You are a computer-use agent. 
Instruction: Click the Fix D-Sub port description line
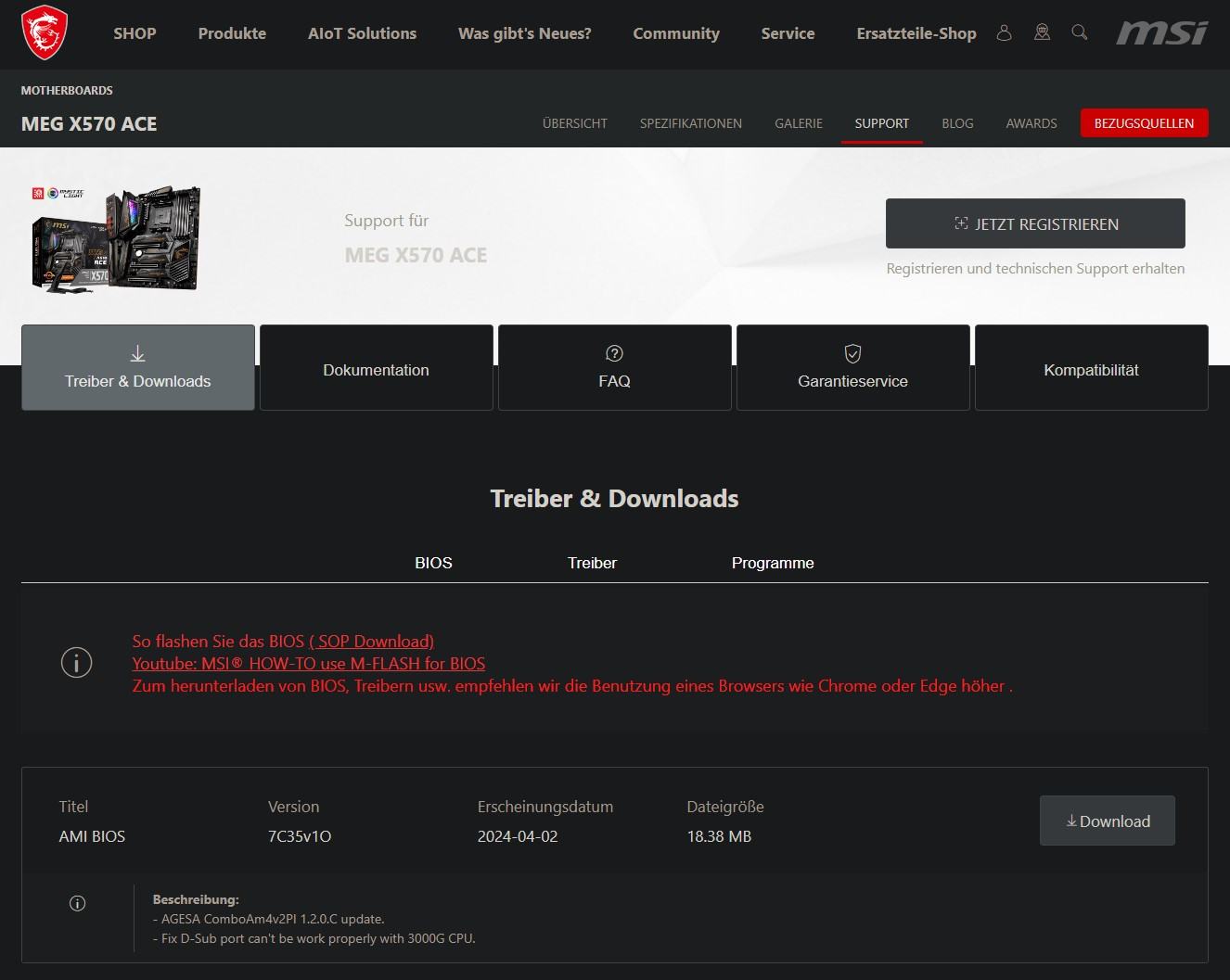[x=314, y=938]
